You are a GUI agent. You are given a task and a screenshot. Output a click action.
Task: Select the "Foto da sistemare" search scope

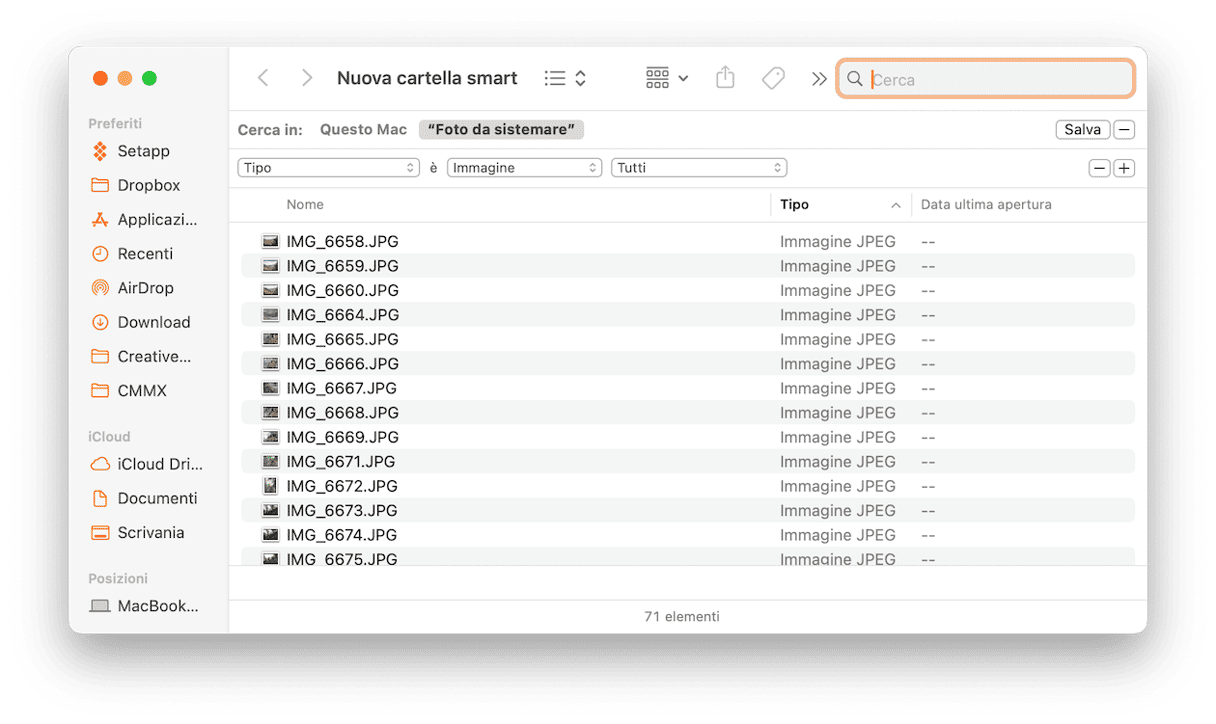501,130
